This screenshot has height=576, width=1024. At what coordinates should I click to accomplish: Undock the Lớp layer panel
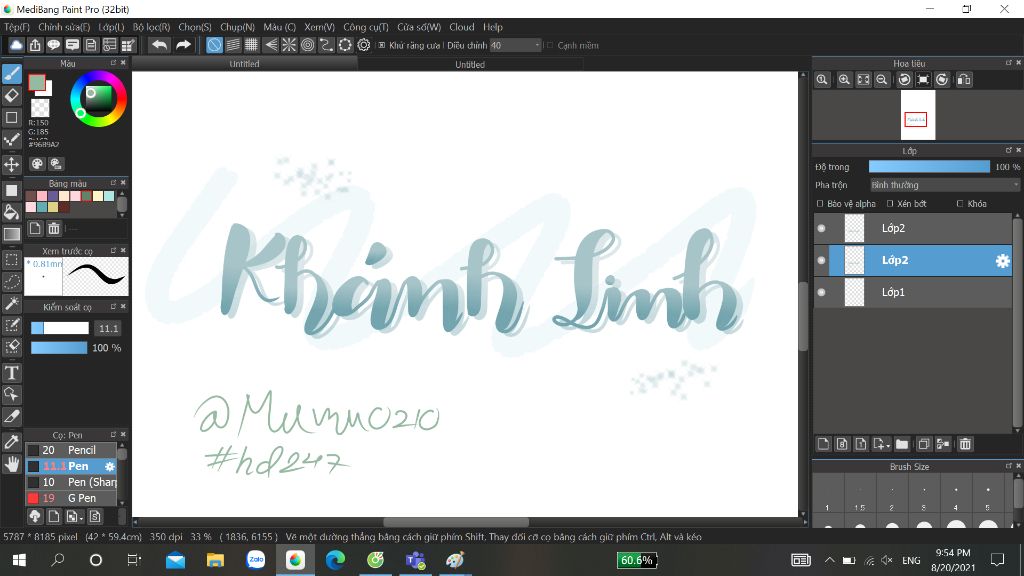1008,150
